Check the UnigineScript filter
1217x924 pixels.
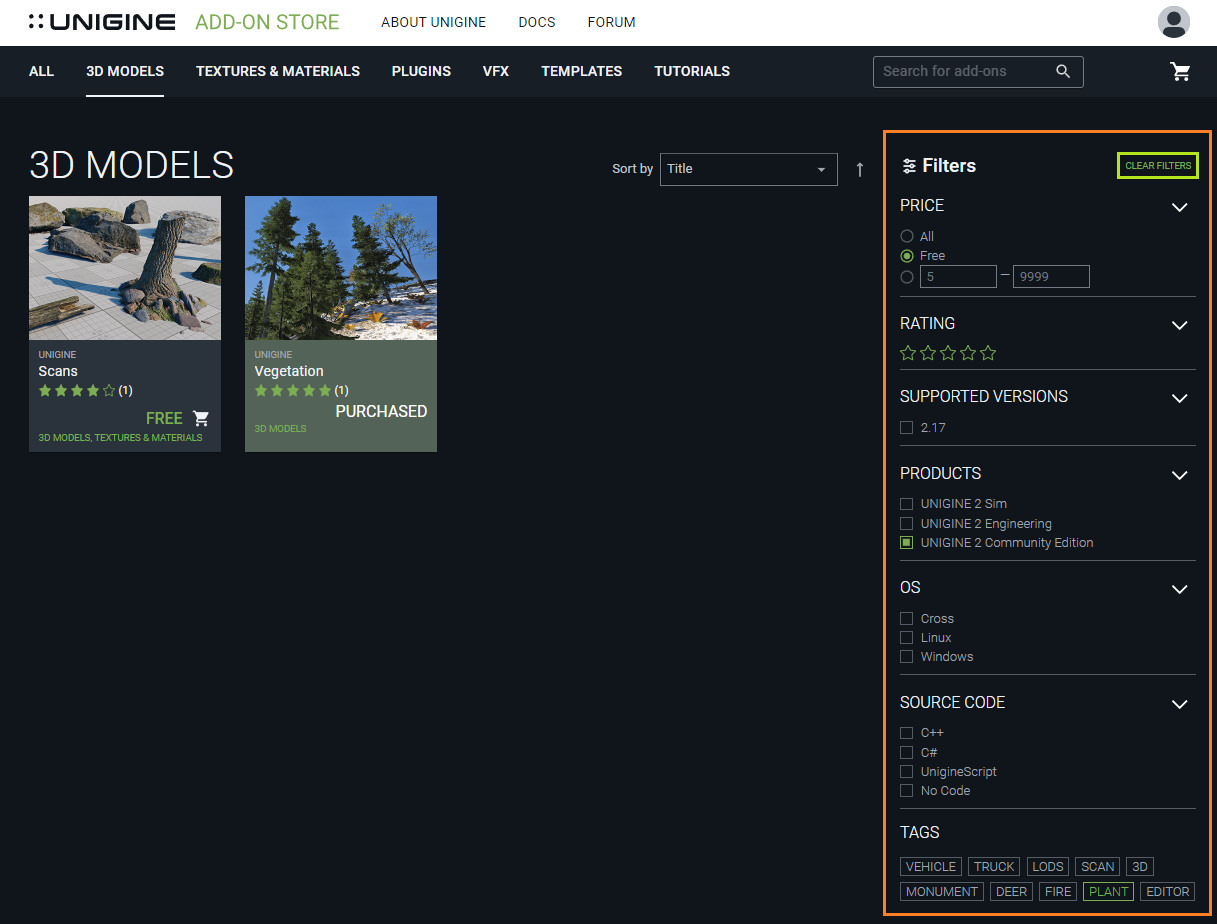(907, 772)
